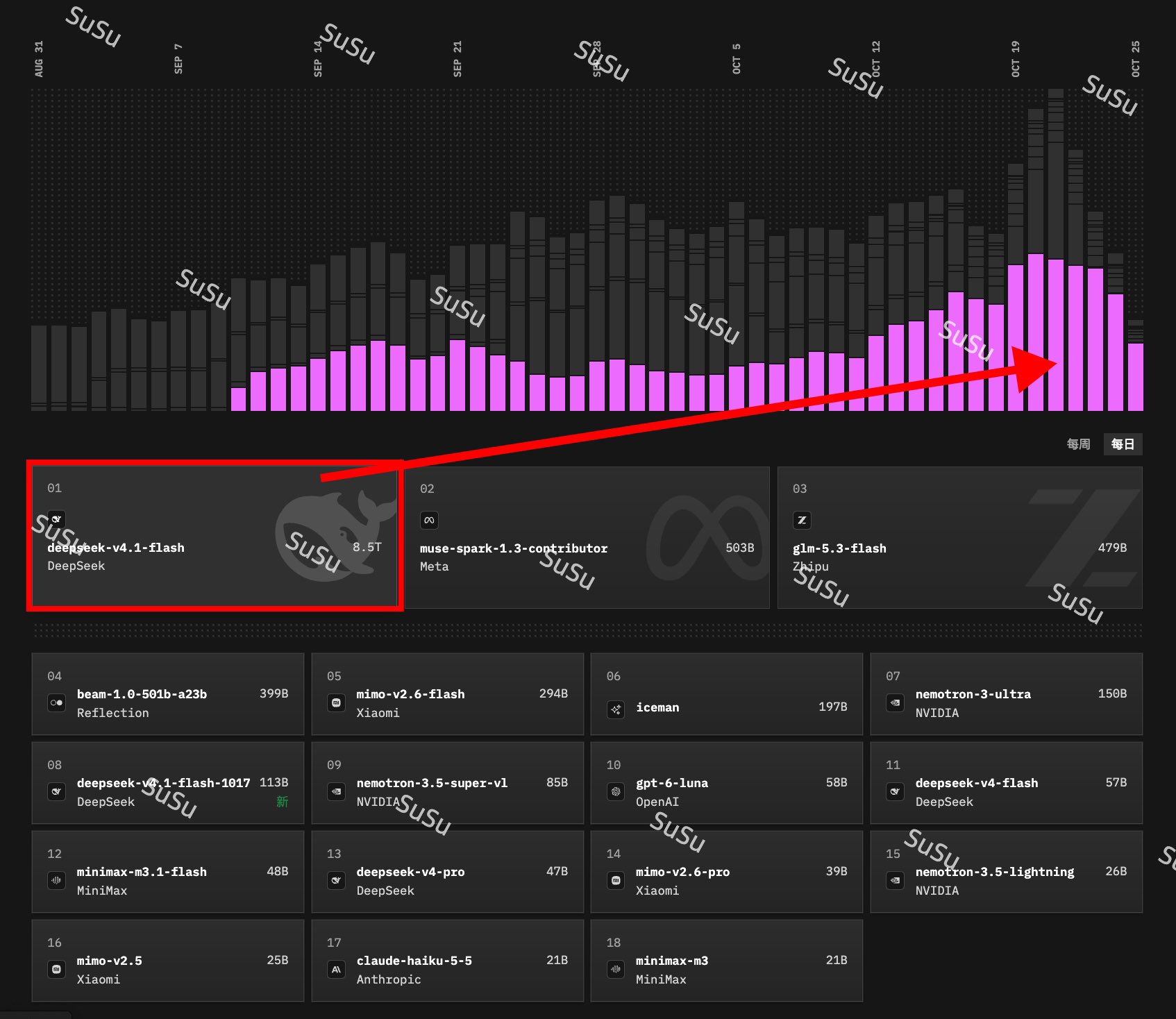
Task: Click the OpenAI icon beside gpt-6-luna
Action: tap(616, 791)
